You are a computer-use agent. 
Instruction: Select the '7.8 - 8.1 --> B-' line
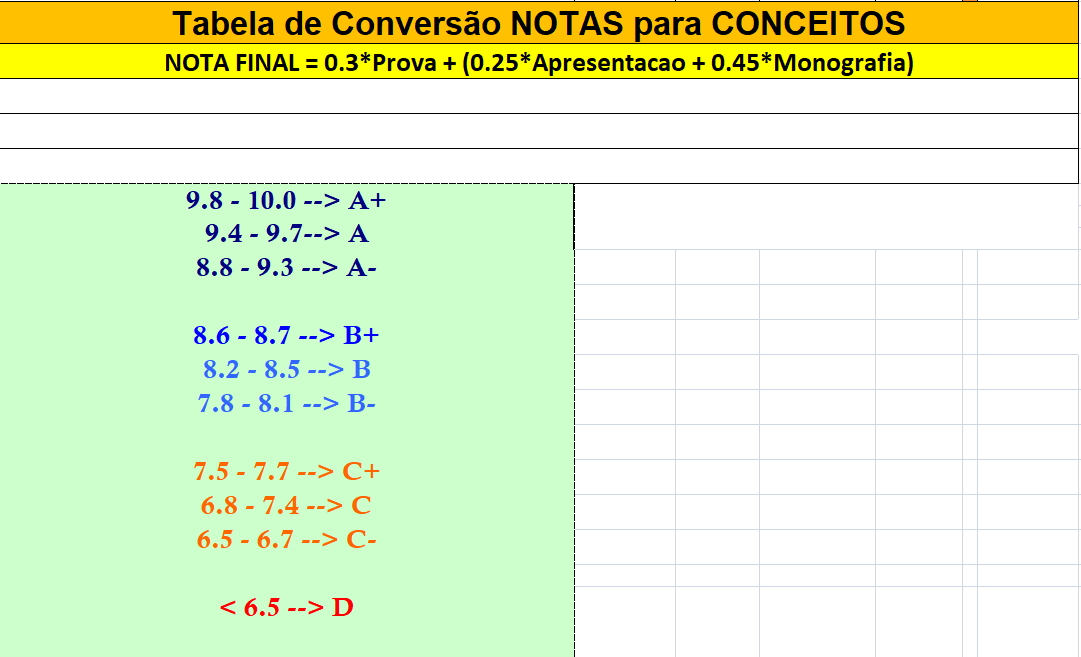[286, 404]
